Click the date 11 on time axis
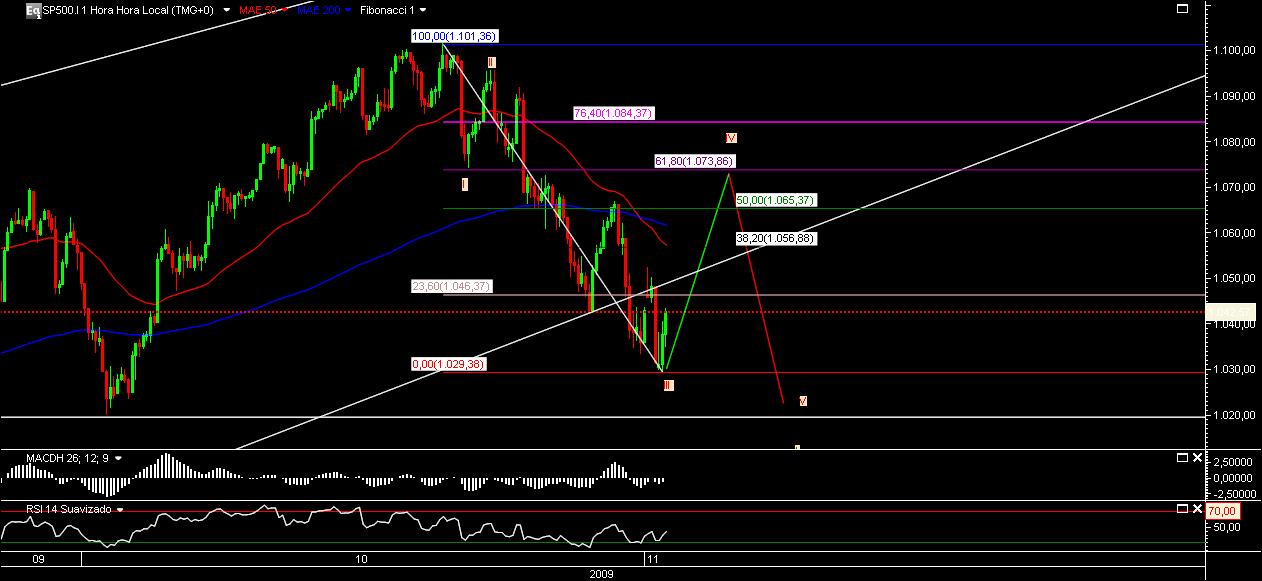The image size is (1262, 581). [651, 558]
